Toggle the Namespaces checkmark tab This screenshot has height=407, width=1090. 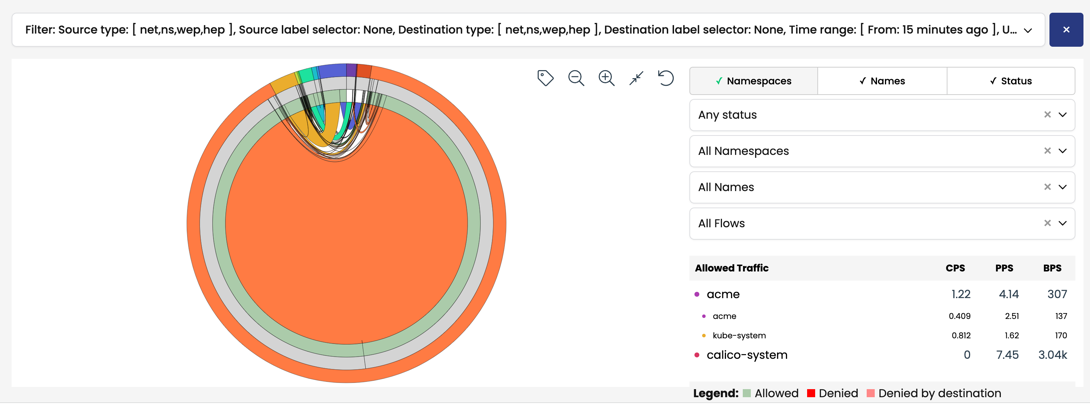tap(753, 81)
